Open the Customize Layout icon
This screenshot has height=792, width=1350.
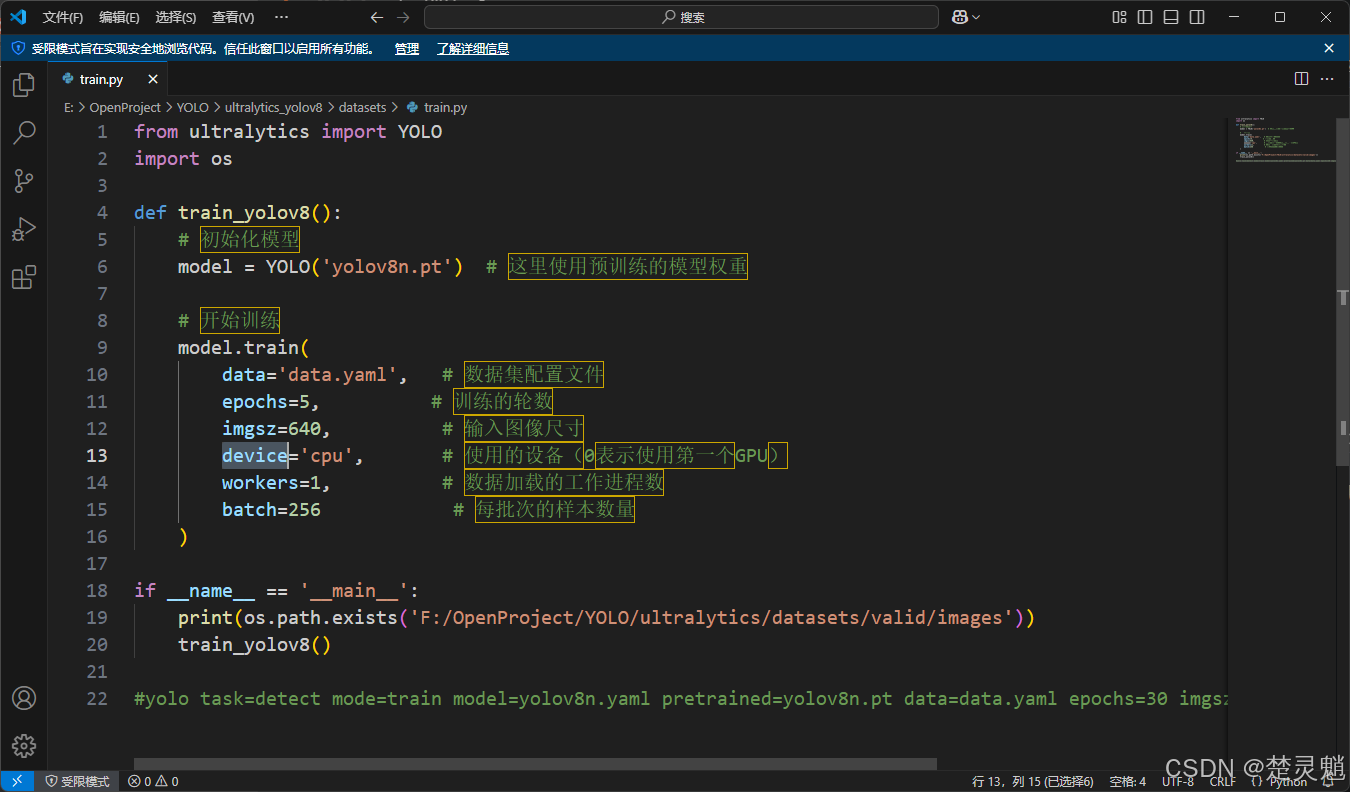1120,17
